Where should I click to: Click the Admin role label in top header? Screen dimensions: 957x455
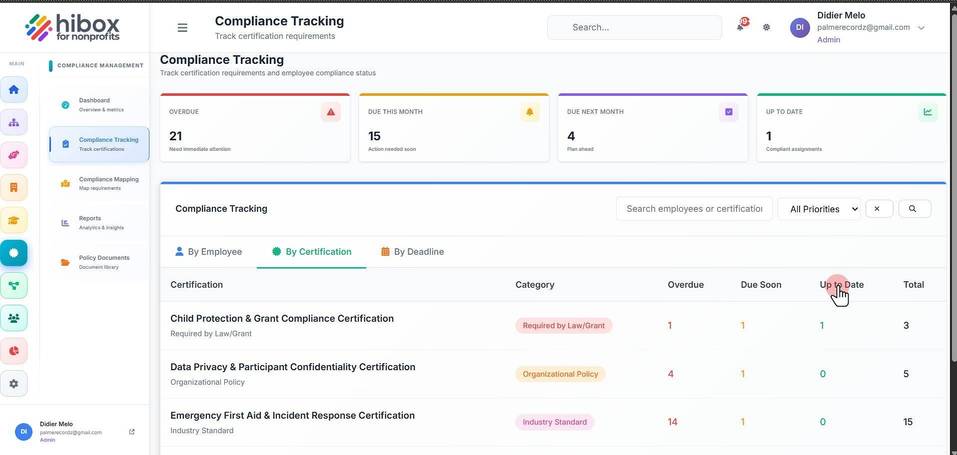click(x=828, y=40)
